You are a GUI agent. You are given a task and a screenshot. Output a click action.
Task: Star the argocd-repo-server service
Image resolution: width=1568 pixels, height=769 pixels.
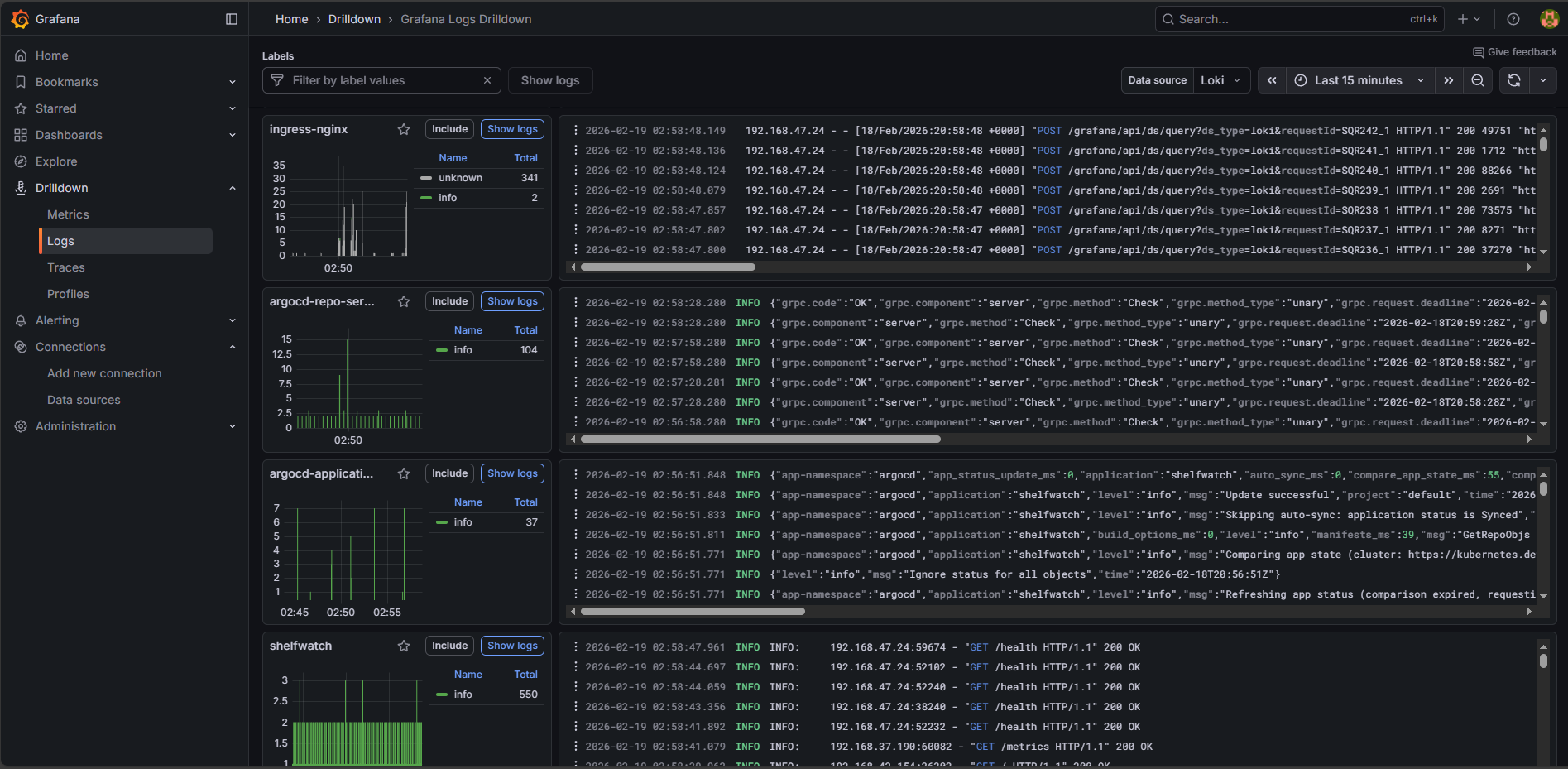point(404,301)
